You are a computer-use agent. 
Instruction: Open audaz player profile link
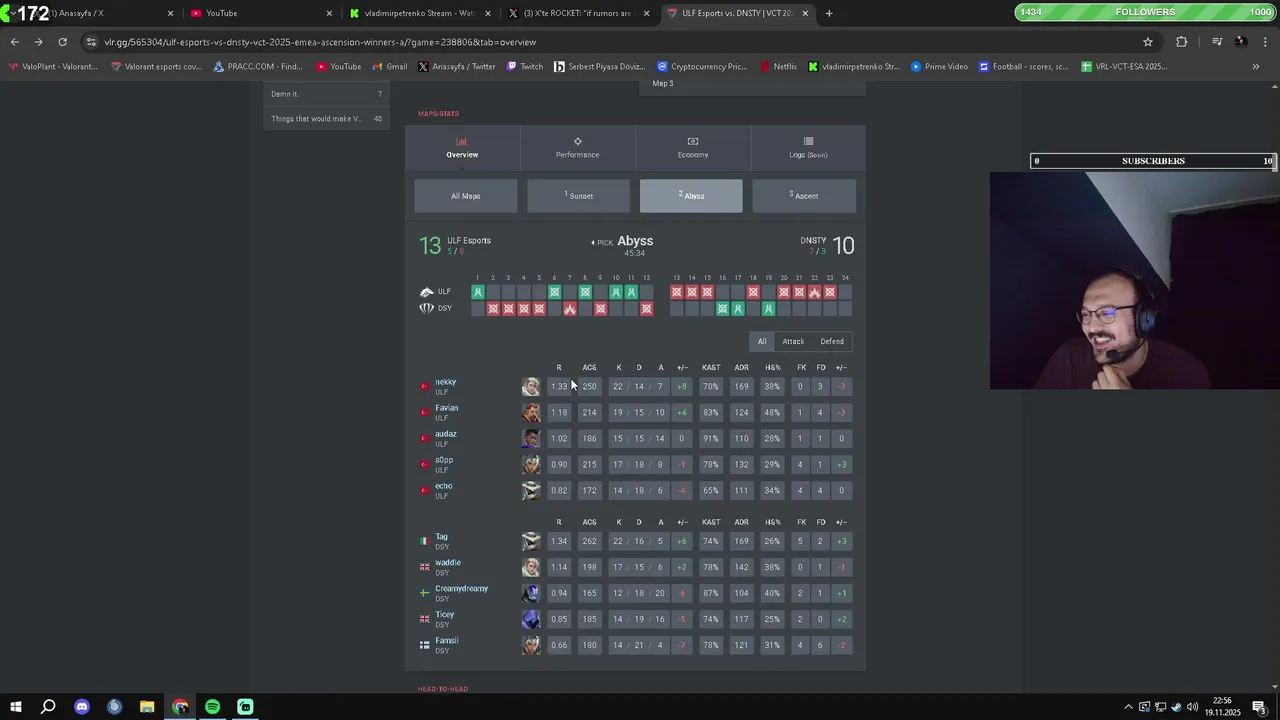(446, 434)
